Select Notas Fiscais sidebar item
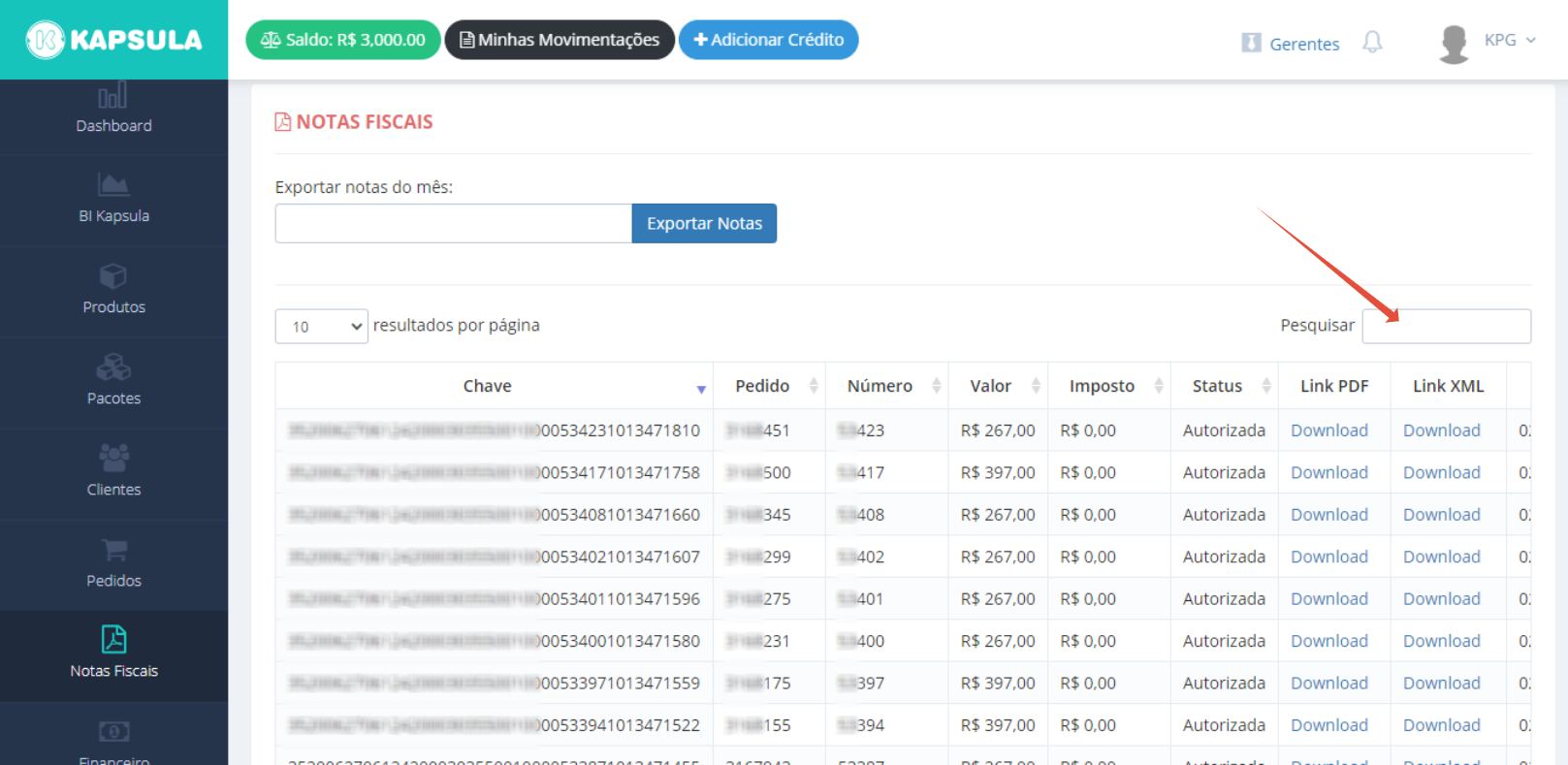The width and height of the screenshot is (1568, 765). point(113,654)
